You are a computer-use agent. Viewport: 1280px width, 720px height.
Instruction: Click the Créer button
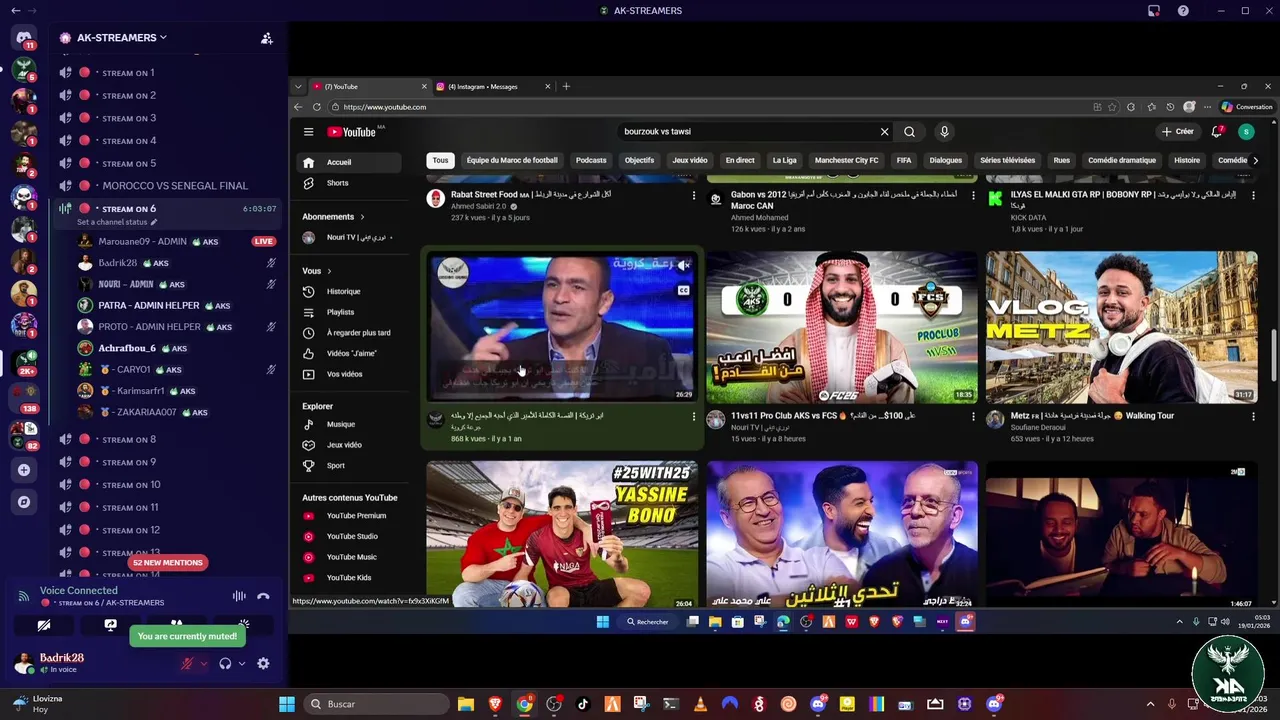tap(1178, 132)
